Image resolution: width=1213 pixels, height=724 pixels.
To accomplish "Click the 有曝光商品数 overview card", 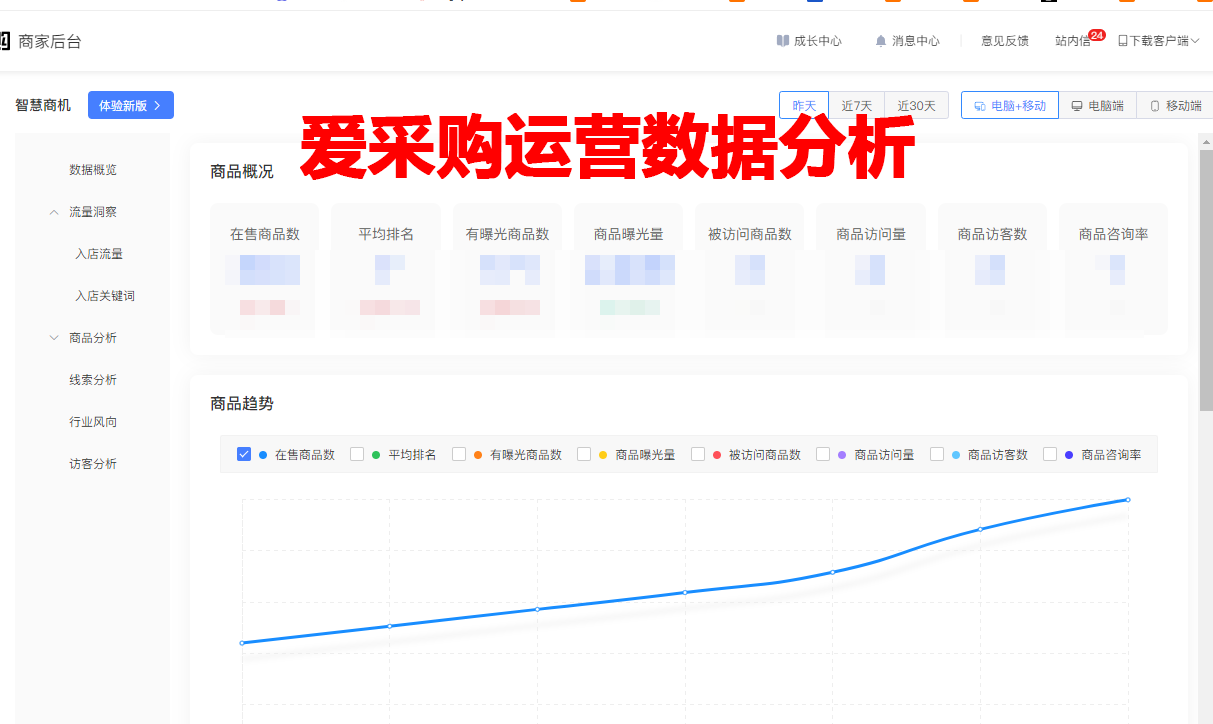I will coord(507,269).
